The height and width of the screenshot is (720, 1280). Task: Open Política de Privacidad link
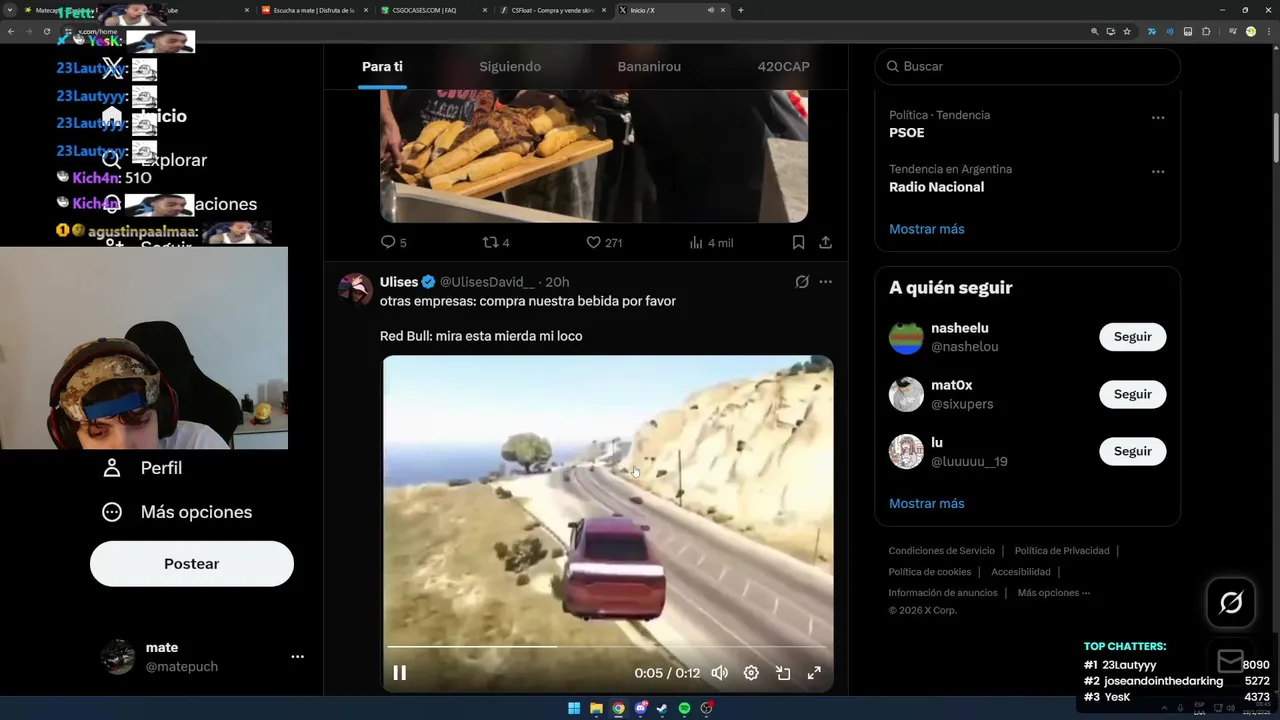pyautogui.click(x=1062, y=551)
